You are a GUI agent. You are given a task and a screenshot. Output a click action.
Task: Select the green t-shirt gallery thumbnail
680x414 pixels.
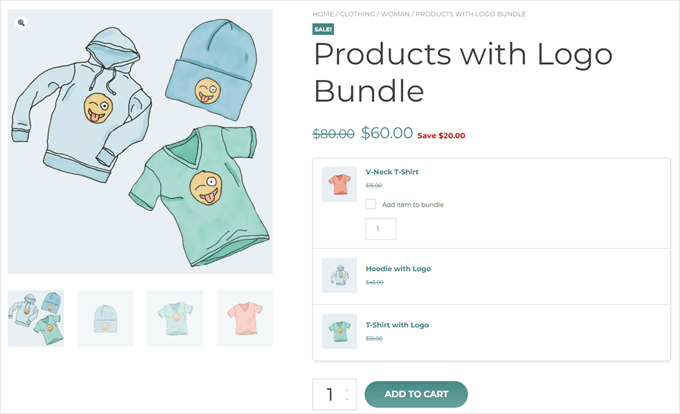tap(175, 318)
